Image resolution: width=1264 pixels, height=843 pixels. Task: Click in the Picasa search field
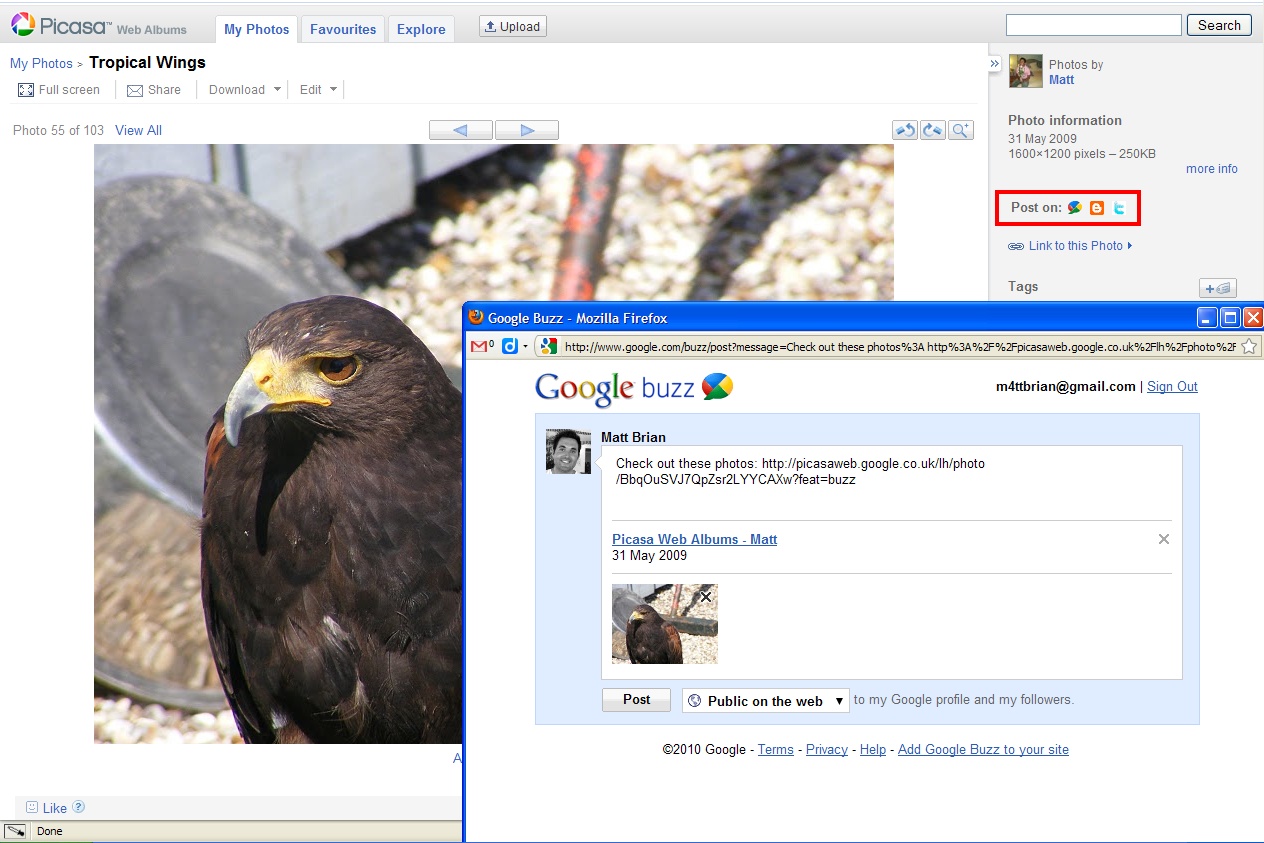[1093, 25]
